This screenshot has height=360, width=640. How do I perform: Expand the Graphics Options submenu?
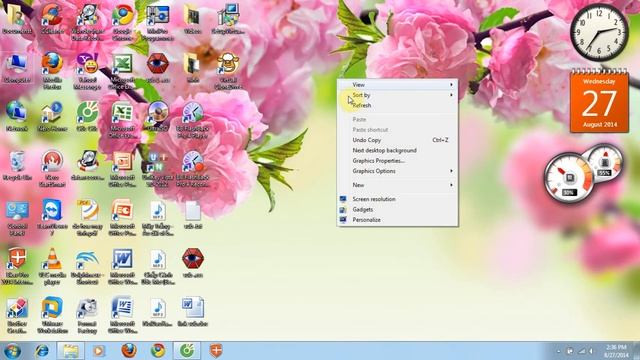pos(397,171)
